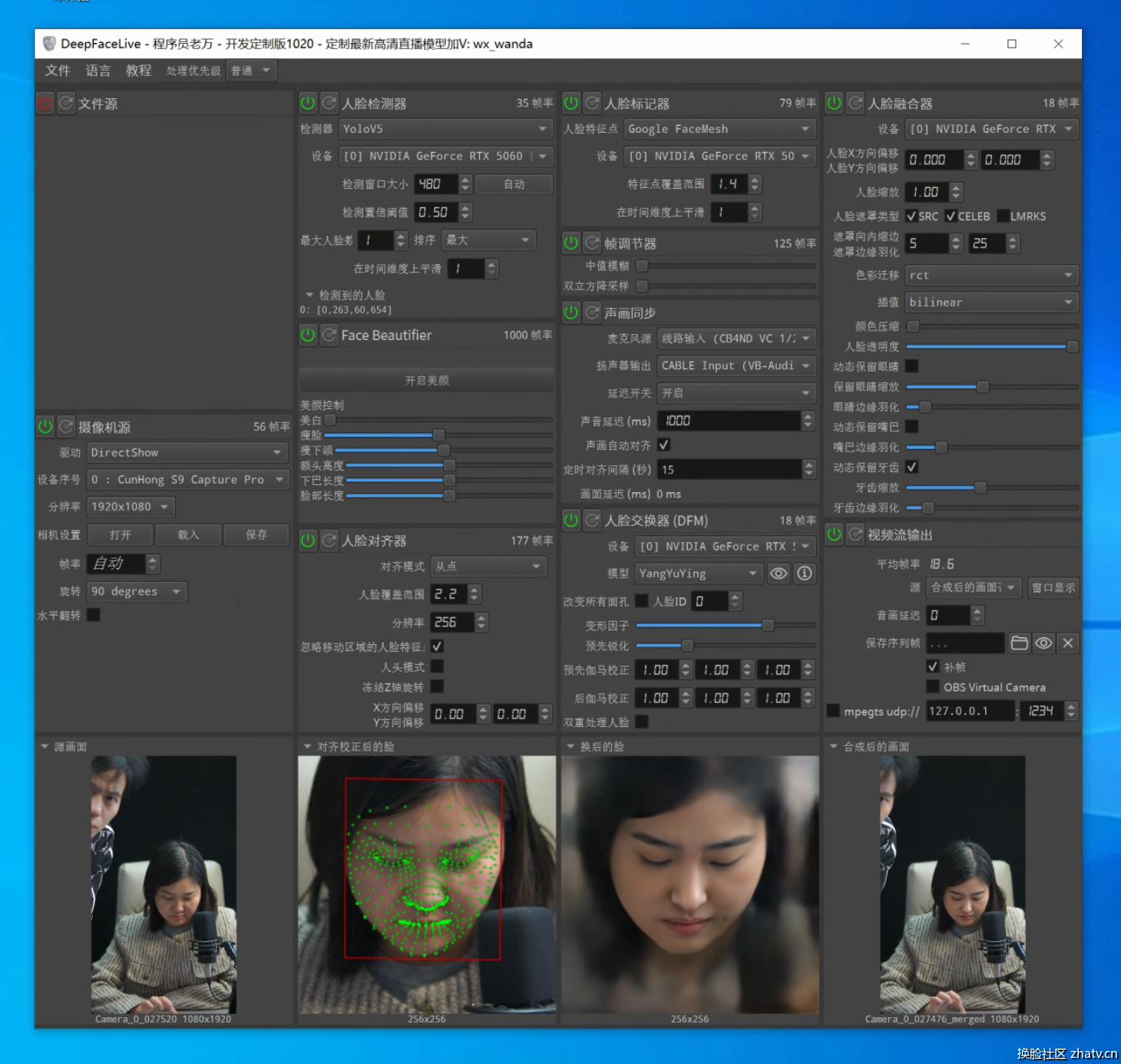Viewport: 1121px width, 1064px height.
Task: Open the 教程 menu
Action: [138, 71]
